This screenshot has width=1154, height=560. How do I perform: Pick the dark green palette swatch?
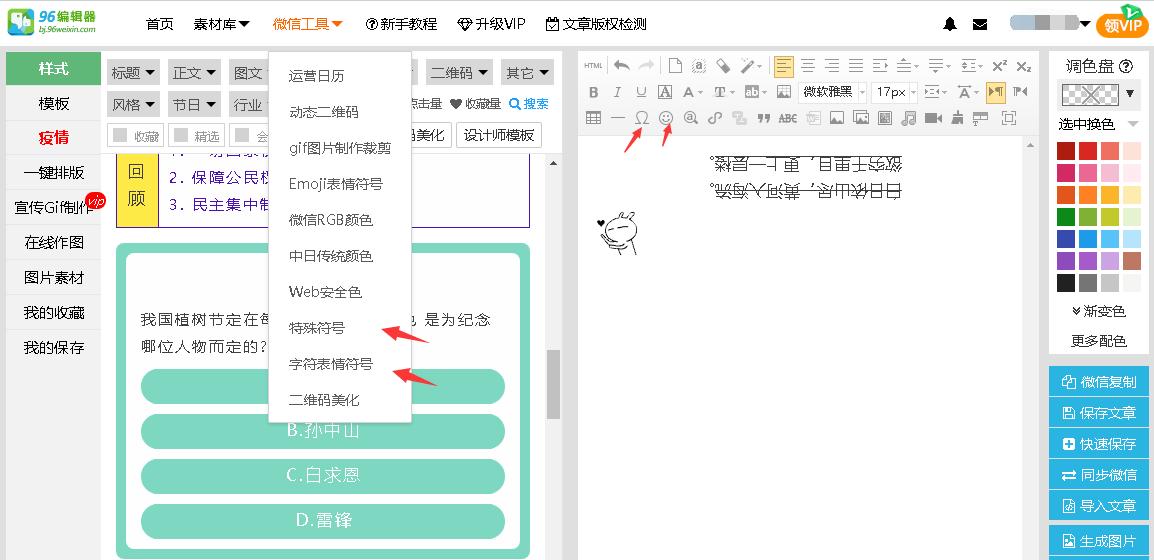point(1066,217)
